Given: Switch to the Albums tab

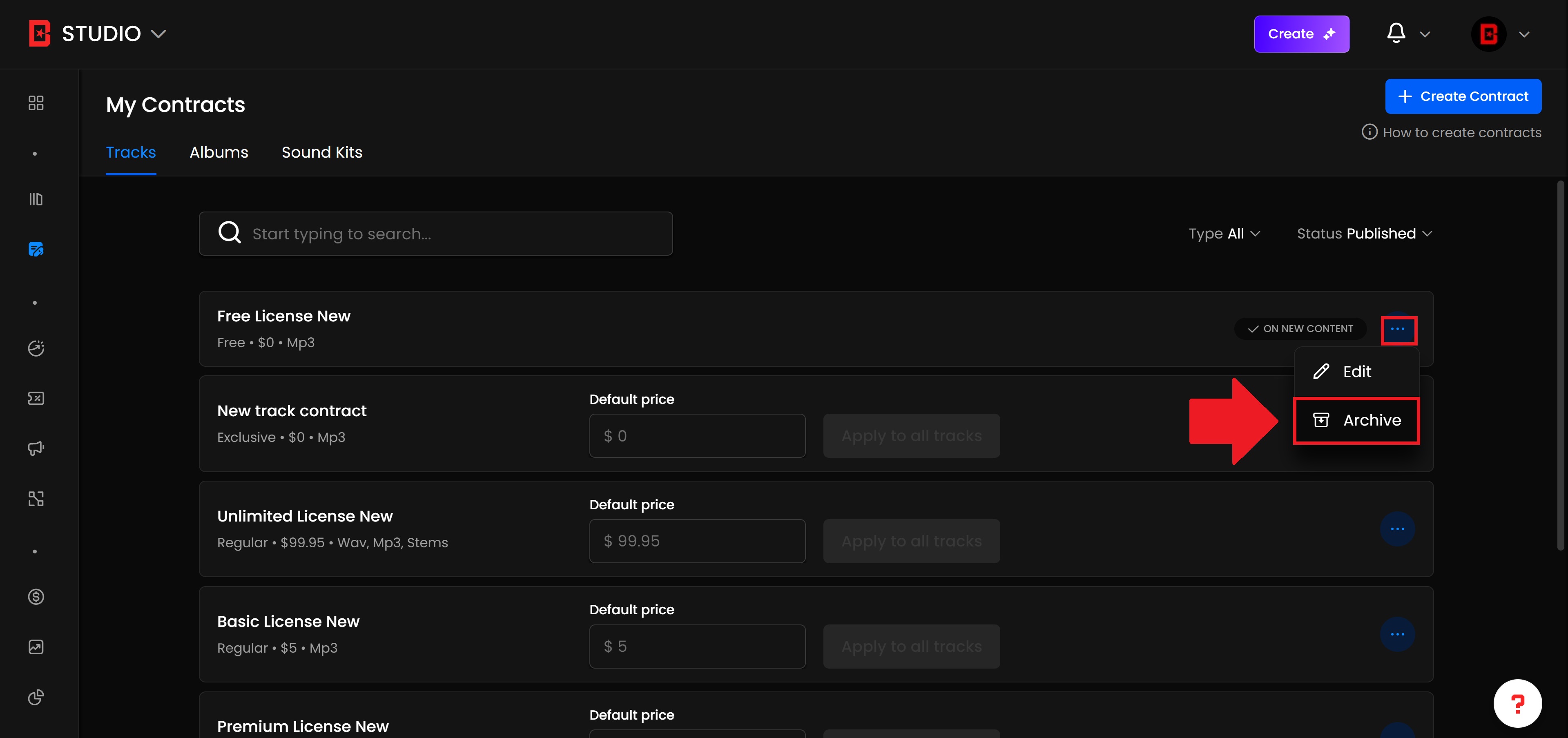Looking at the screenshot, I should tap(219, 152).
